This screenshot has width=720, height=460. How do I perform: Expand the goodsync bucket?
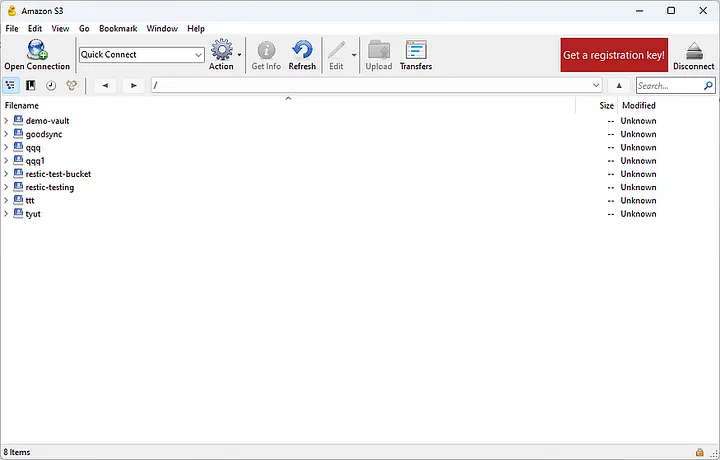pyautogui.click(x=6, y=134)
